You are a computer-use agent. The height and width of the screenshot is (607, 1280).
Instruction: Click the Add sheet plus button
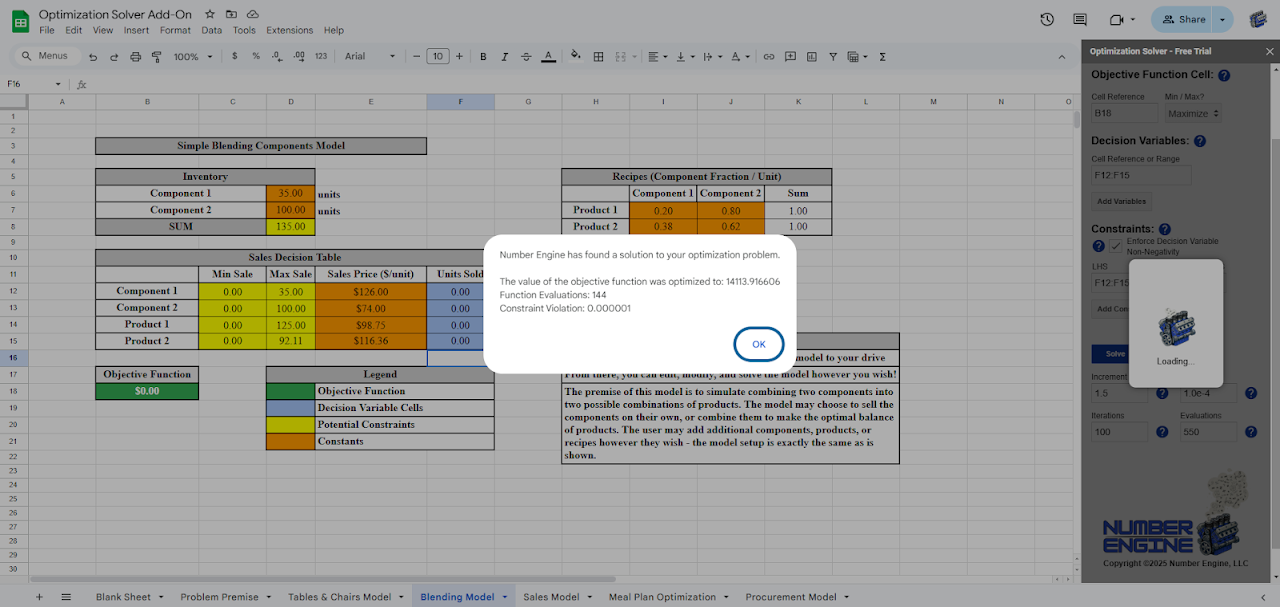(39, 597)
